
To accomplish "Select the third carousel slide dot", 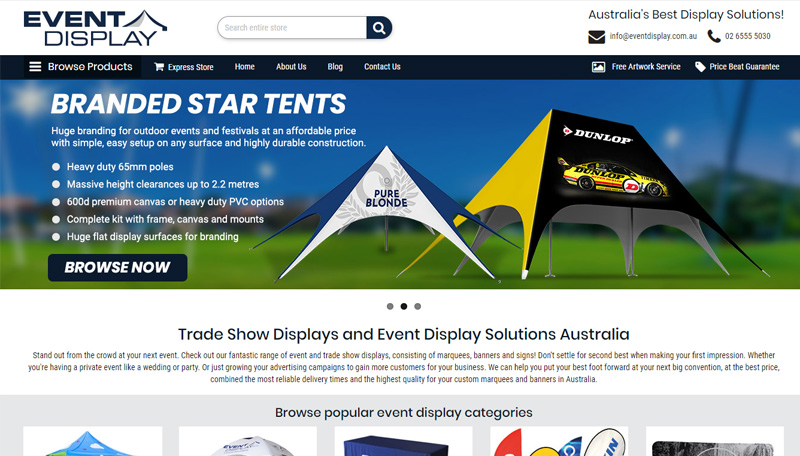I will (x=418, y=306).
